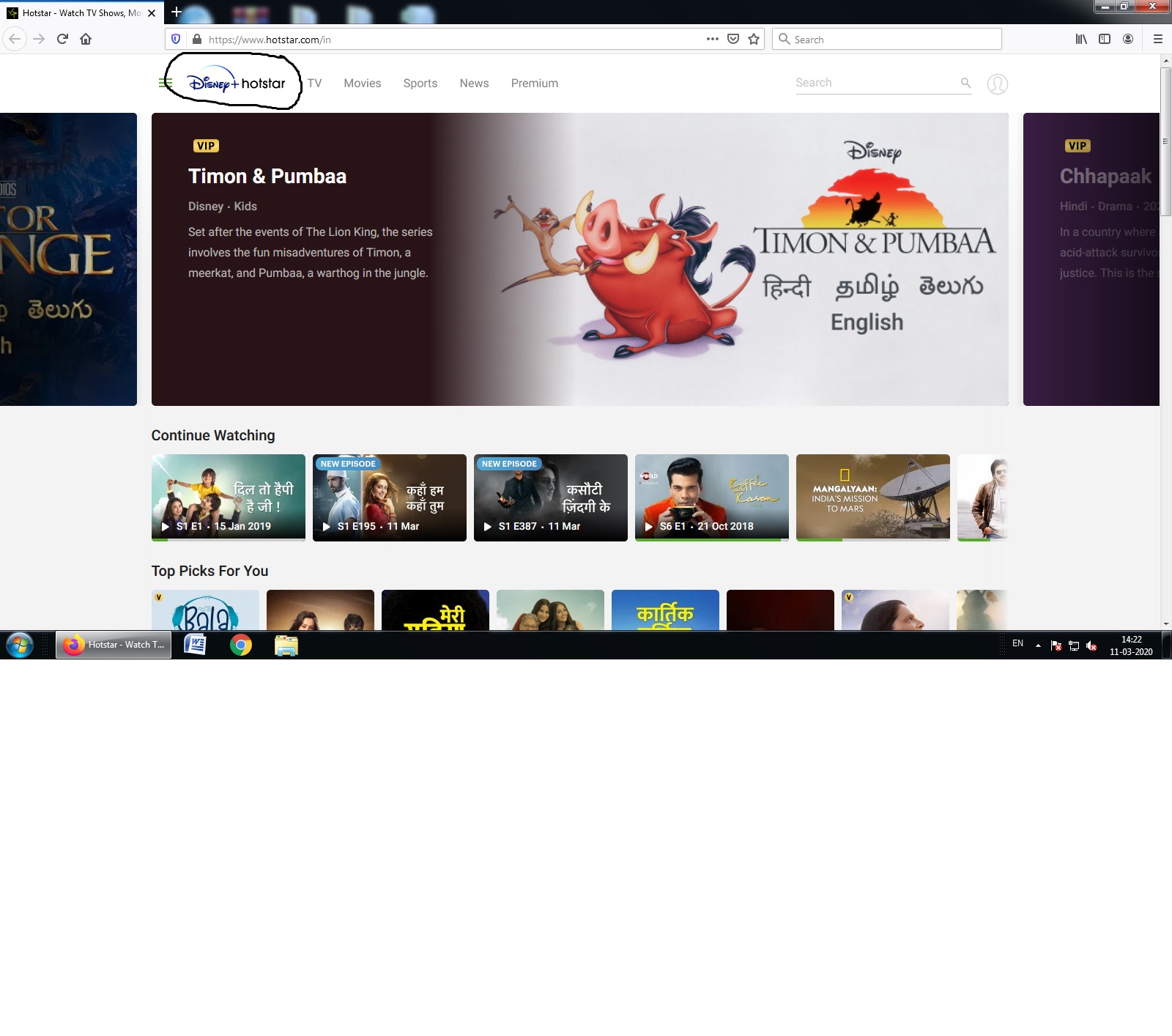Open Windows Explorer from taskbar
This screenshot has height=1036, width=1172.
point(286,645)
